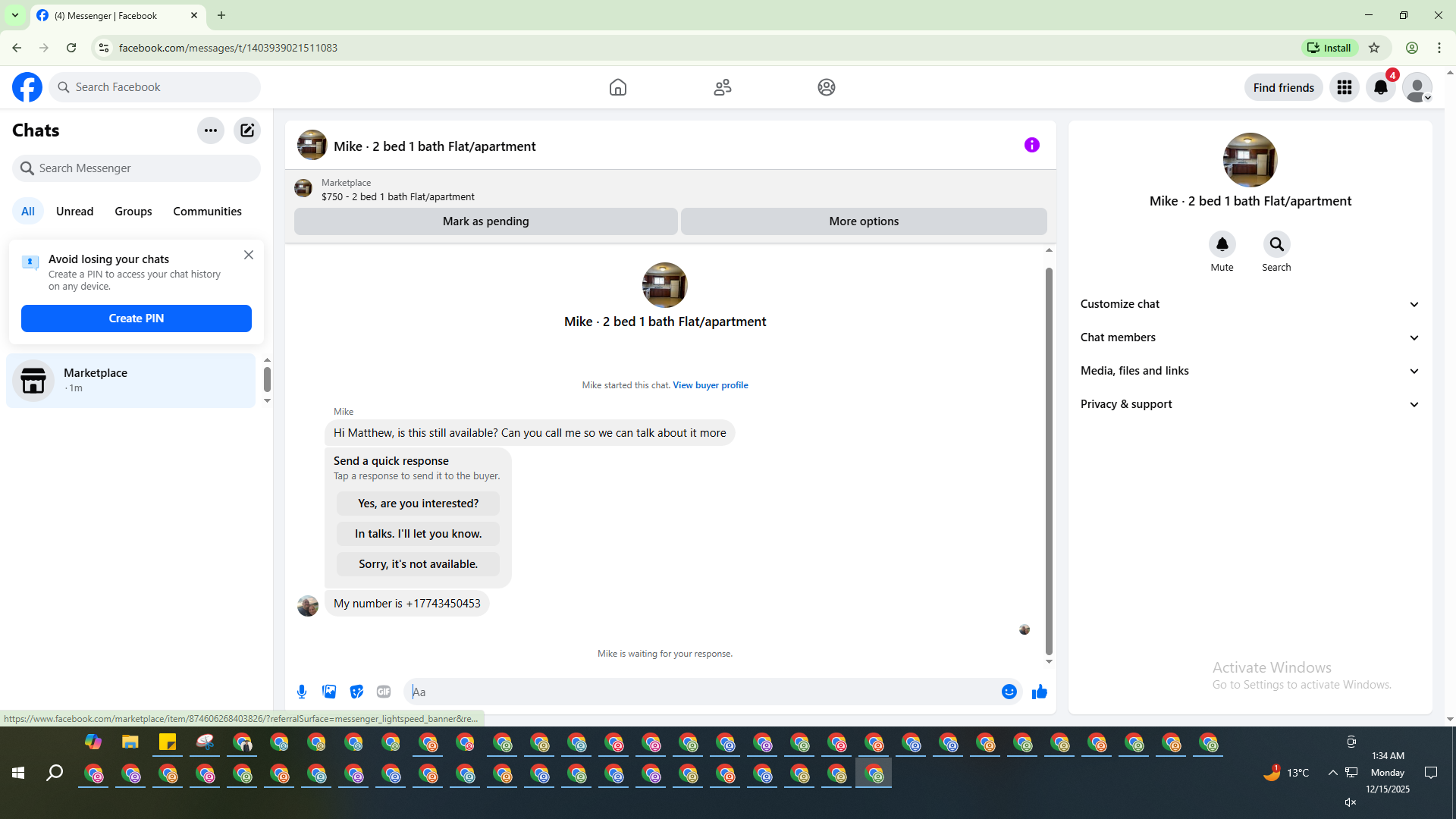The height and width of the screenshot is (819, 1456).
Task: Open the emoji picker in message box
Action: point(1009,692)
